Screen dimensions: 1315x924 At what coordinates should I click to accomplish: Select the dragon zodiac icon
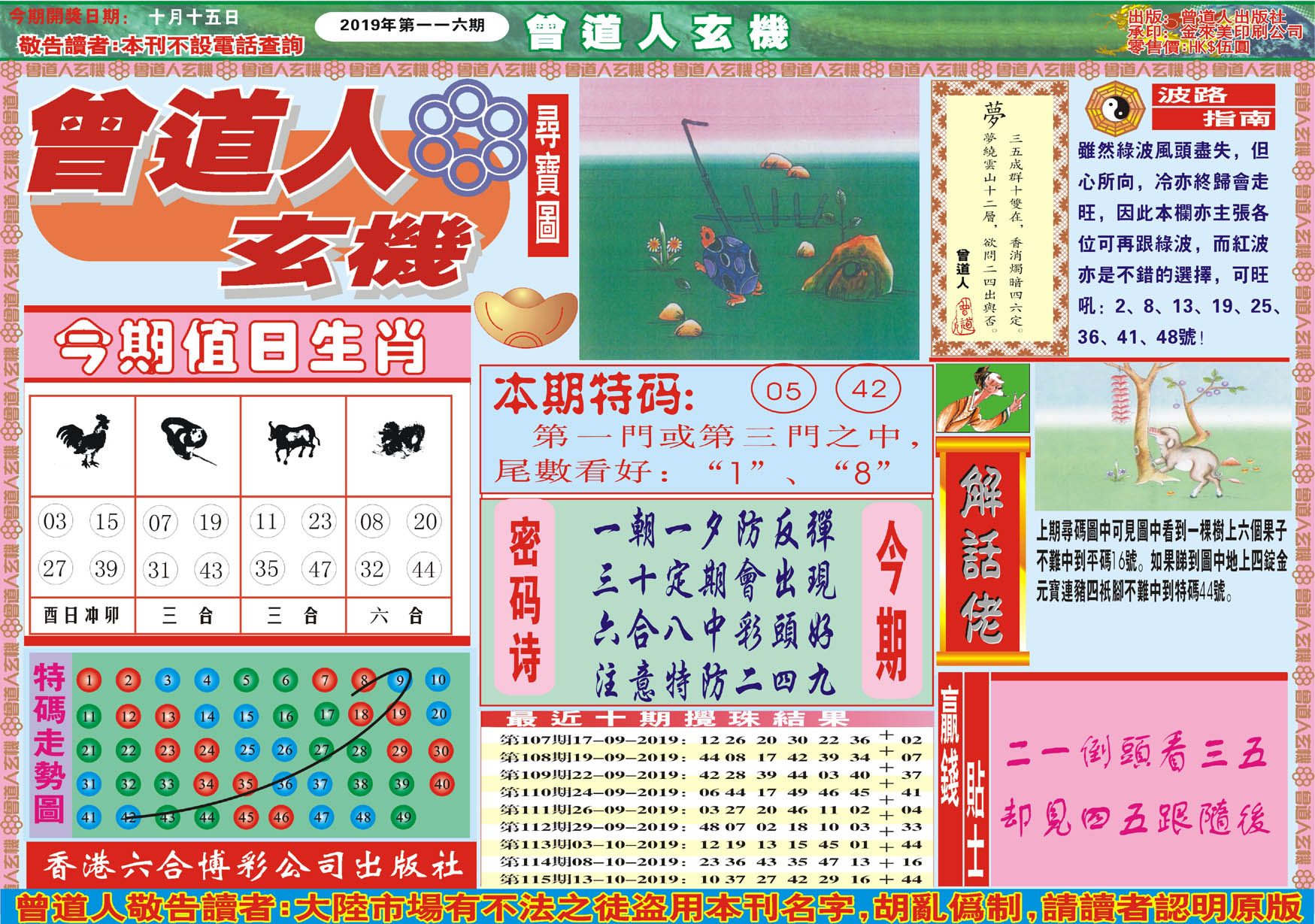(x=398, y=440)
